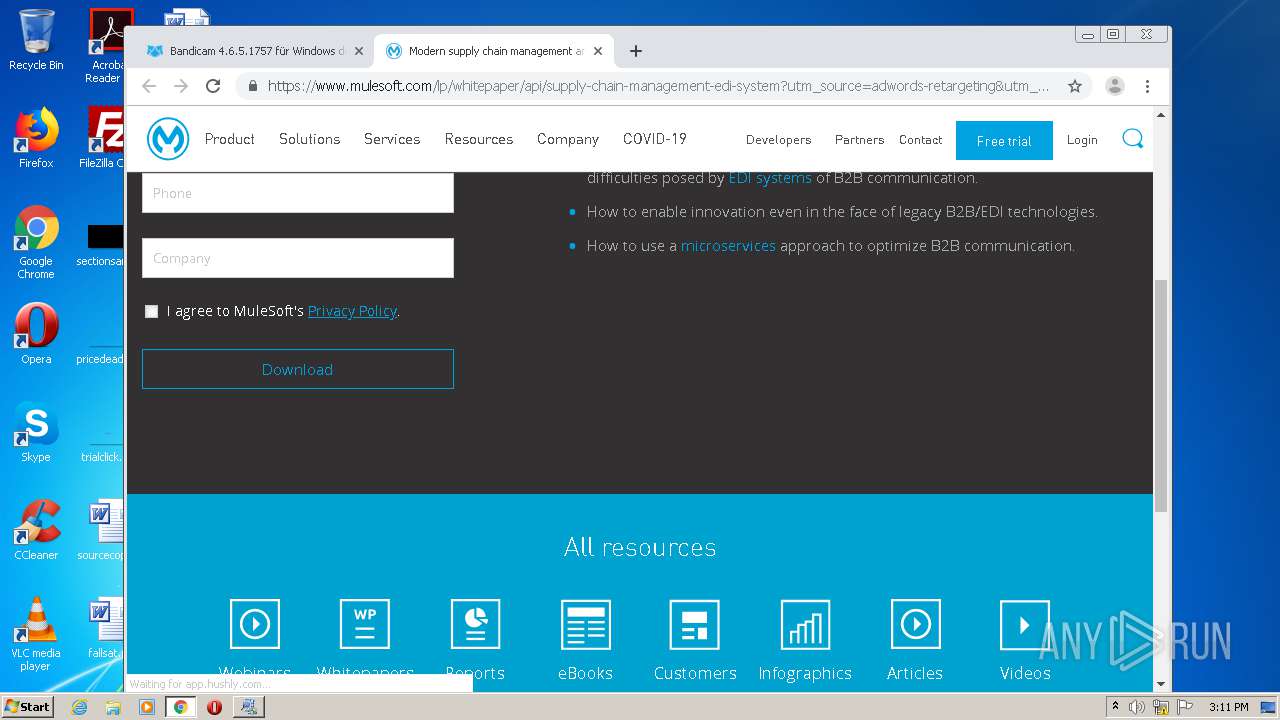Image resolution: width=1280 pixels, height=720 pixels.
Task: Show hidden tray icons arrow
Action: click(1115, 707)
